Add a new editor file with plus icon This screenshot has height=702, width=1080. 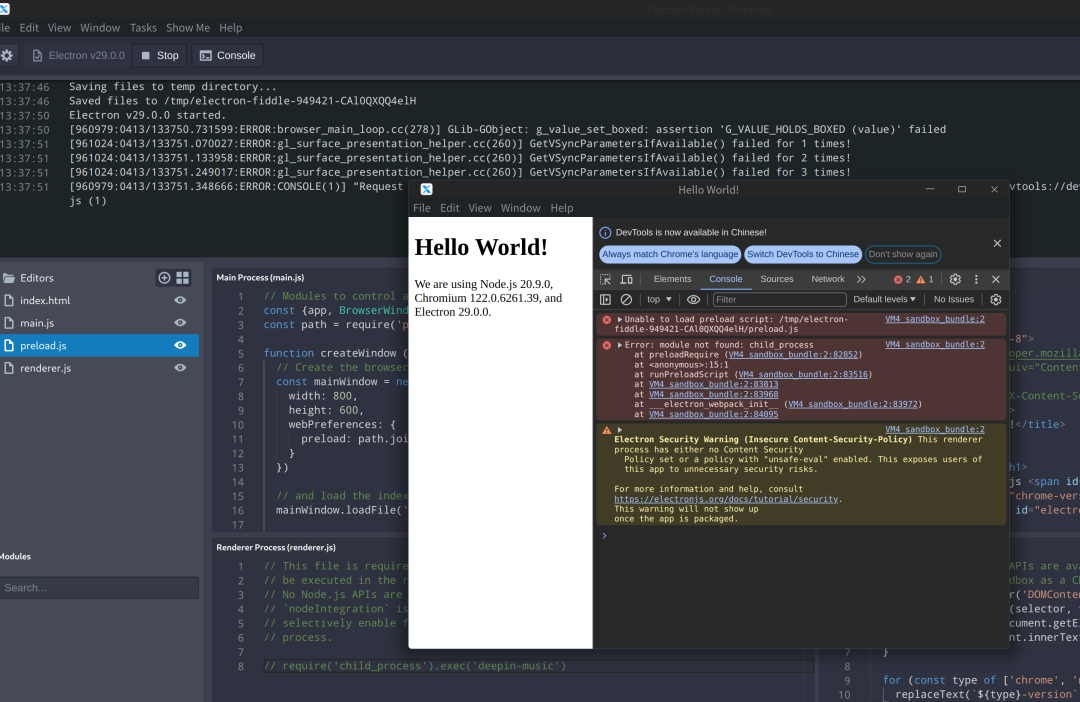[x=164, y=278]
